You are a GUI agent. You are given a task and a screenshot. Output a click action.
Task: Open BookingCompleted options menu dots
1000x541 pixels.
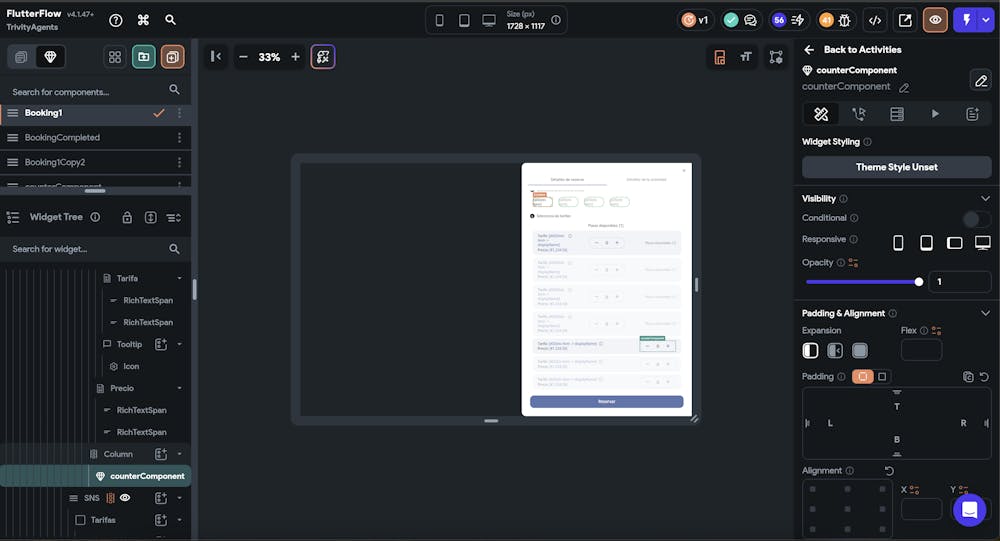pyautogui.click(x=179, y=138)
